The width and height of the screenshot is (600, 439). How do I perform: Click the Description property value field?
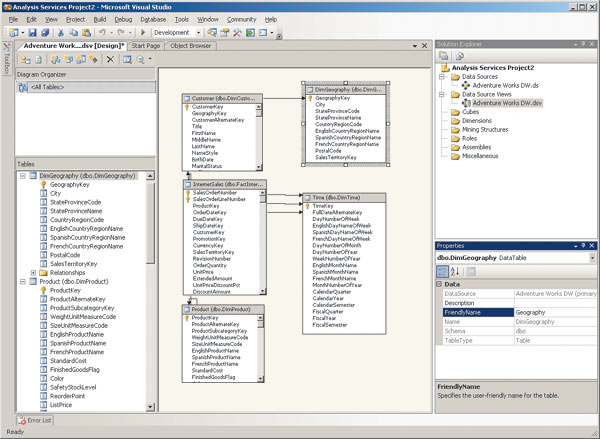click(555, 303)
